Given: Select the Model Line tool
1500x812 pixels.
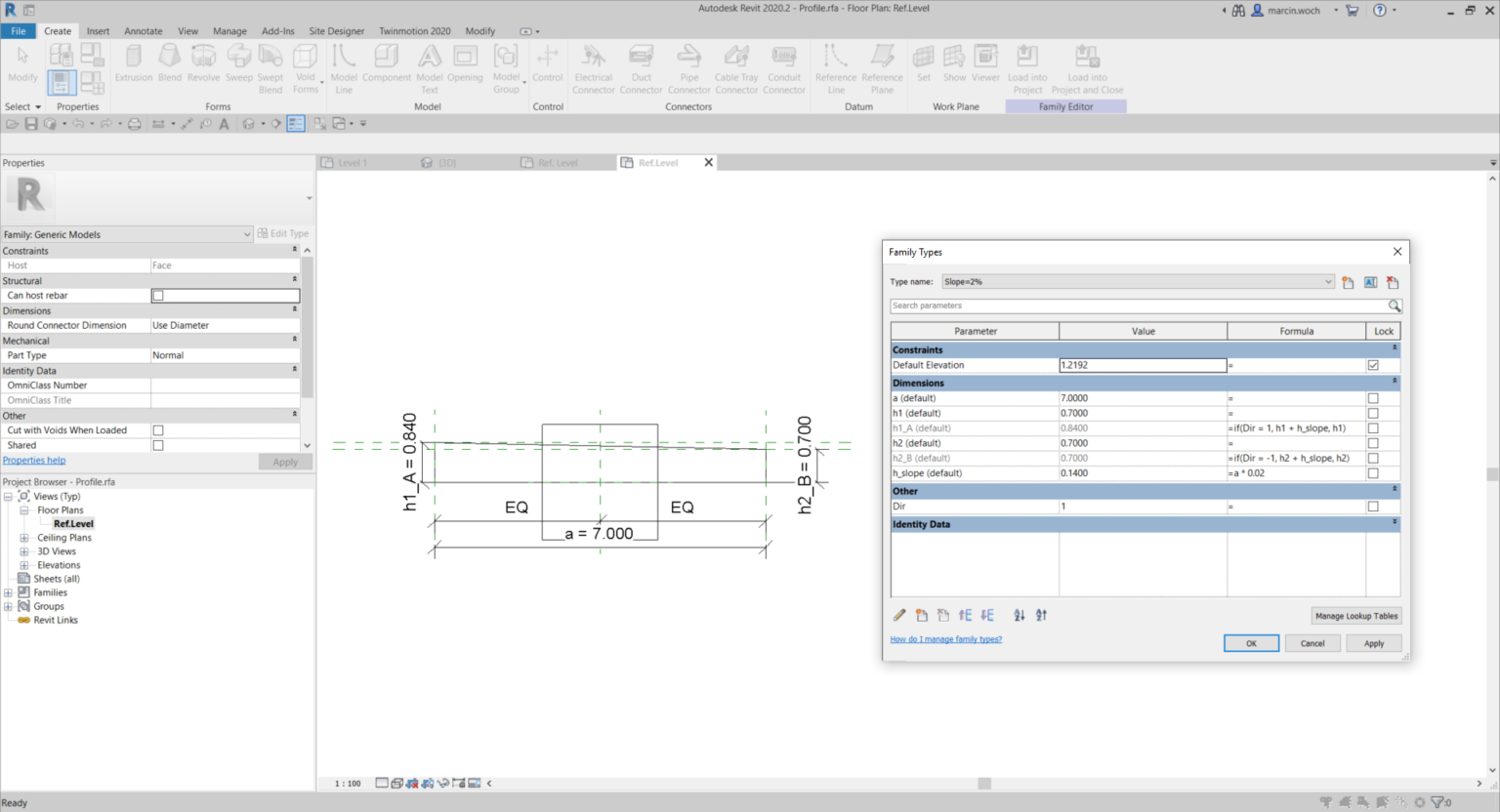Looking at the screenshot, I should 344,68.
